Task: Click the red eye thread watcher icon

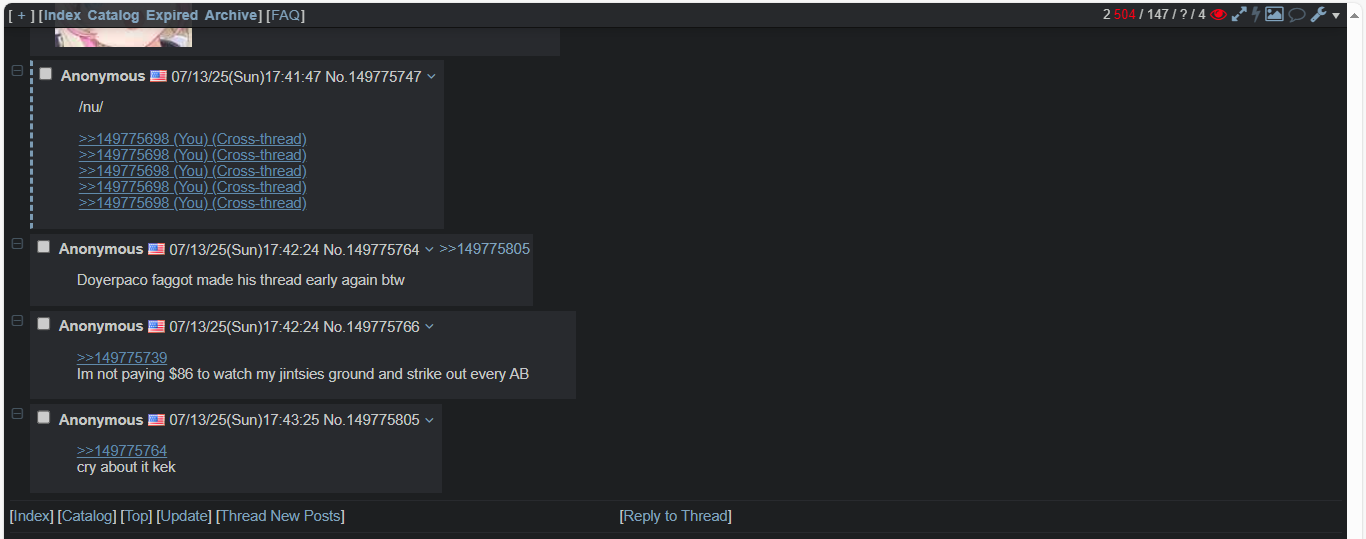Action: point(1218,15)
